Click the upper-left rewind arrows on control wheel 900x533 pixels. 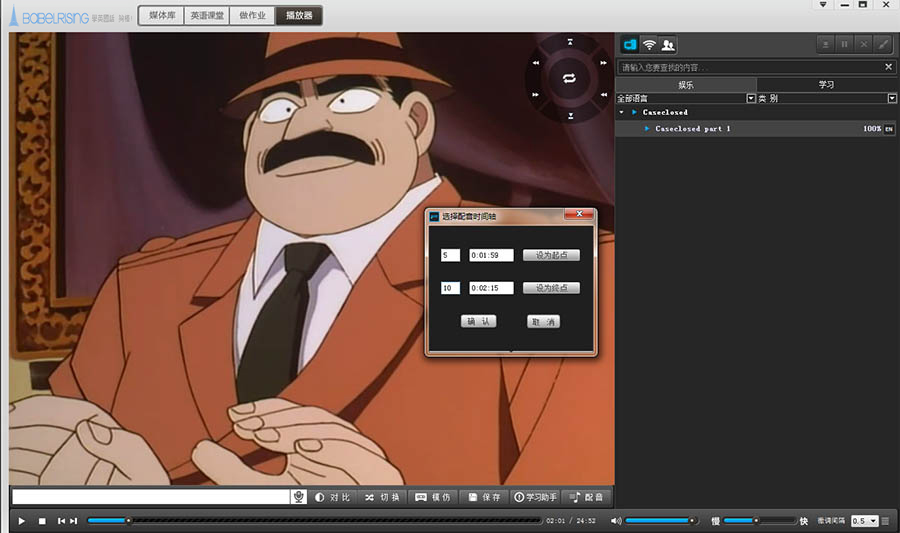point(536,63)
